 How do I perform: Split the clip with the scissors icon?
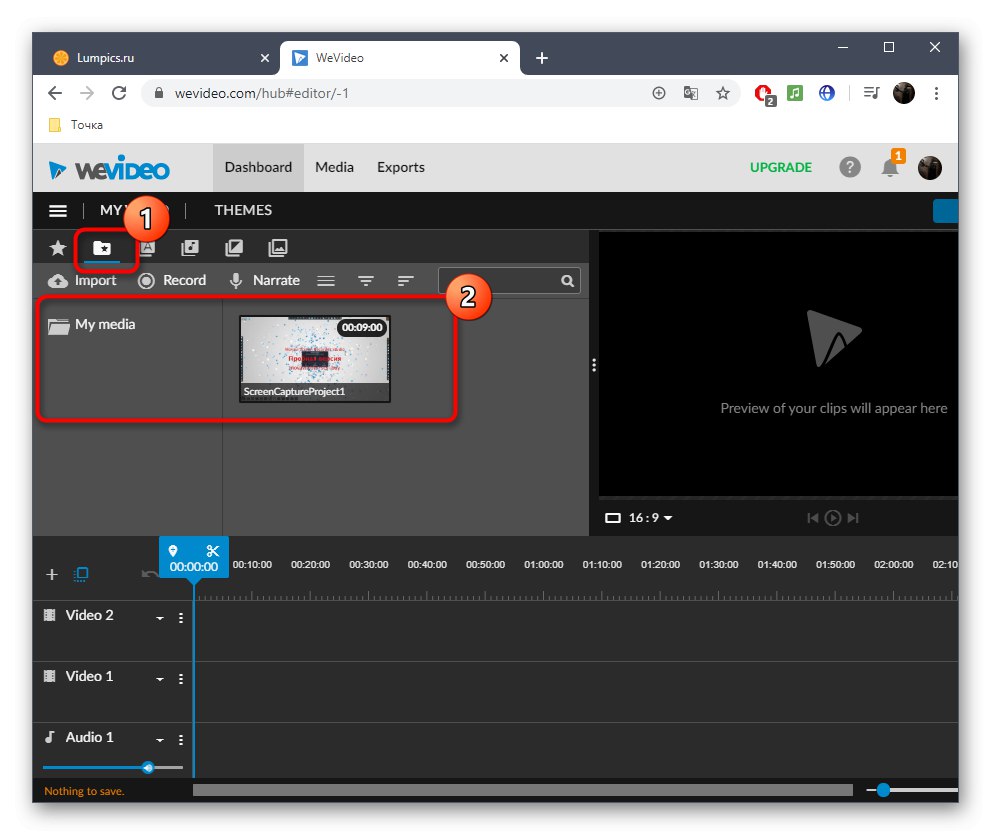pos(213,549)
